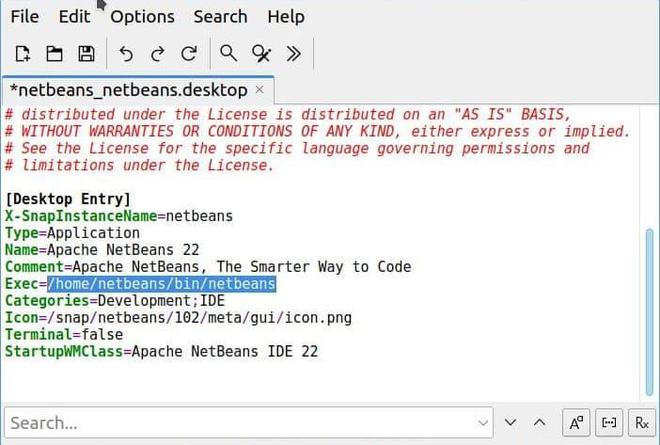Find previous match with up chevron
Screen dimensions: 660x445
coord(540,422)
